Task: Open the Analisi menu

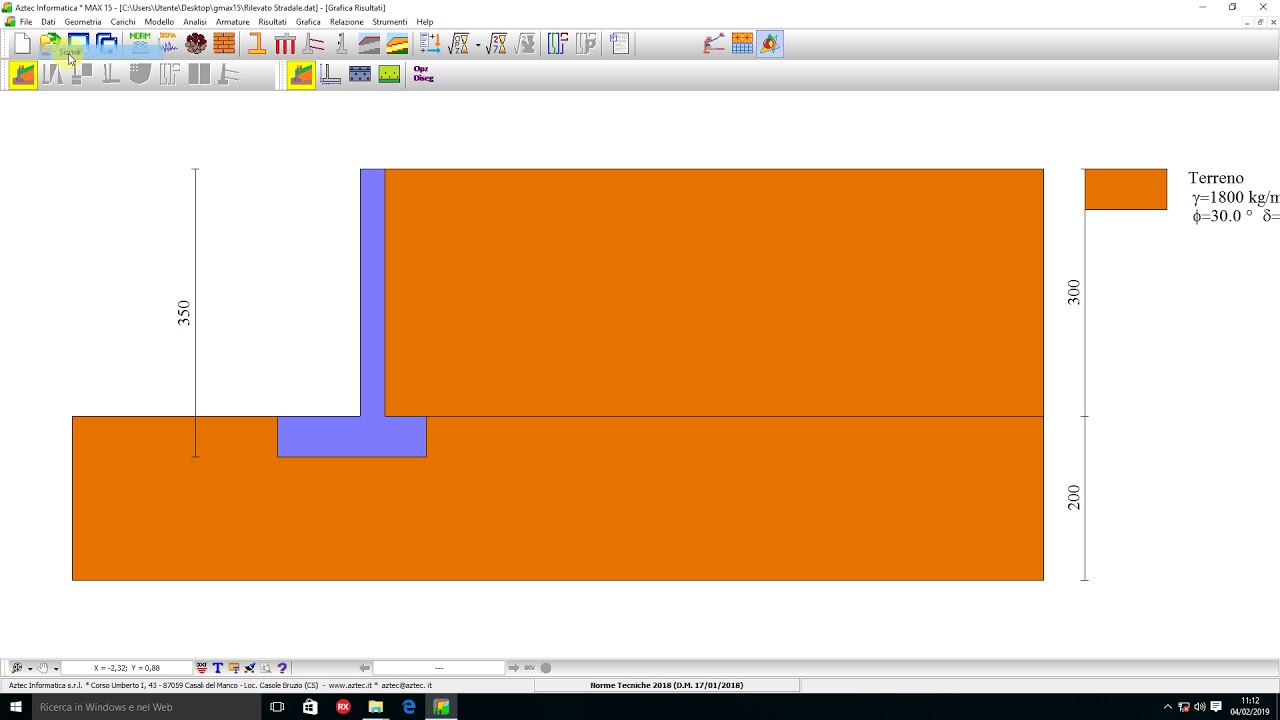Action: click(195, 22)
